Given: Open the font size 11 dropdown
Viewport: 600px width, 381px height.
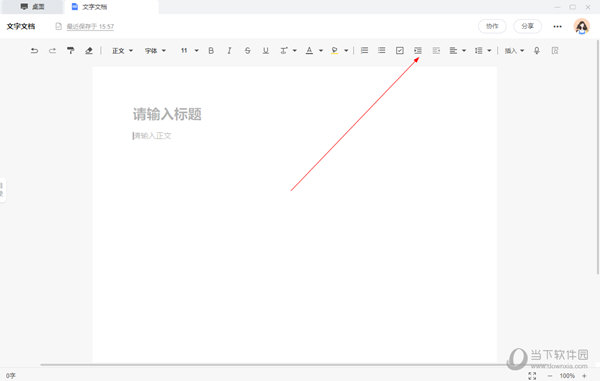Looking at the screenshot, I should click(189, 50).
